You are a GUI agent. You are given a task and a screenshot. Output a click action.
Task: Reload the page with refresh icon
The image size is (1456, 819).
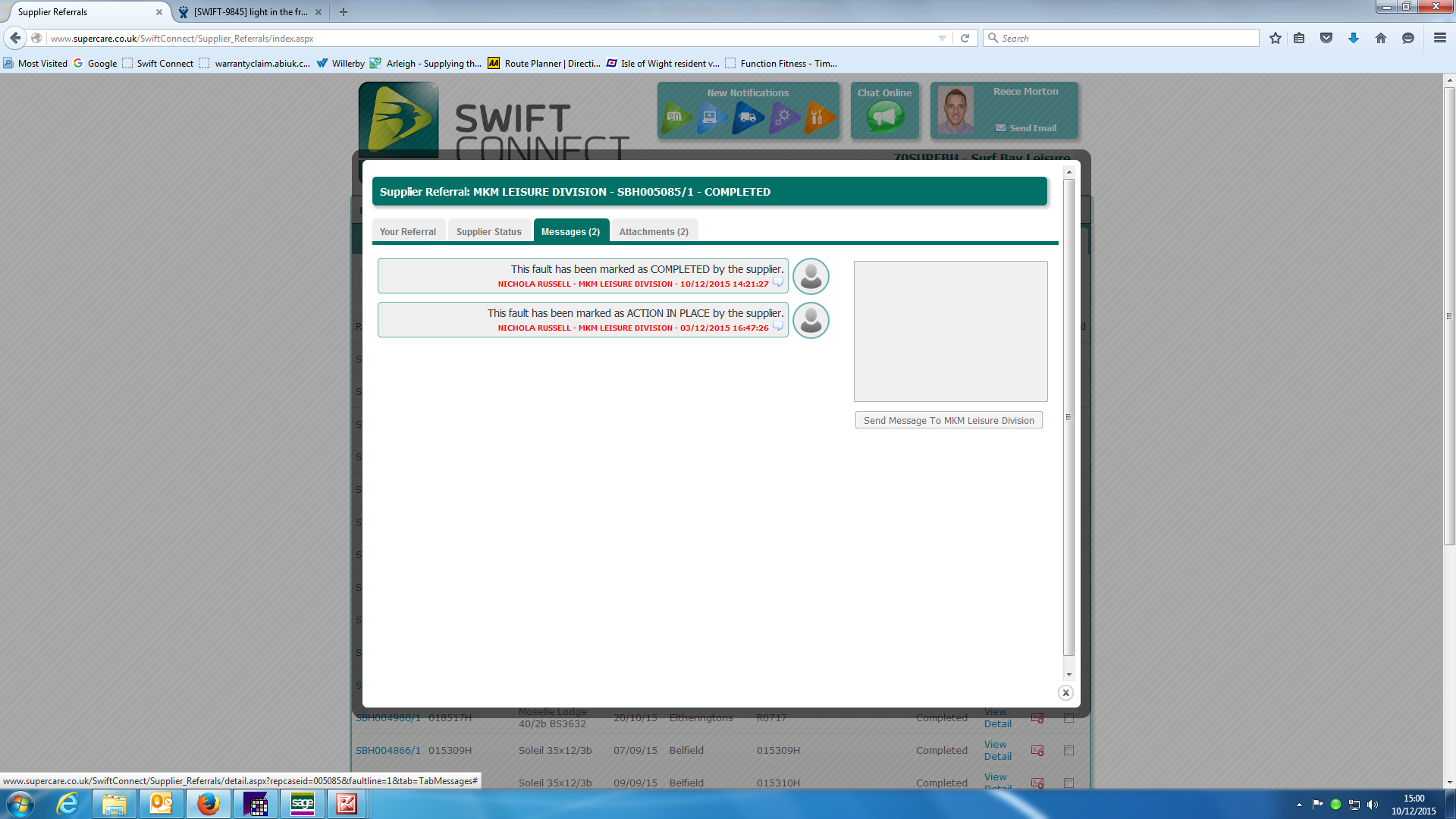[965, 38]
